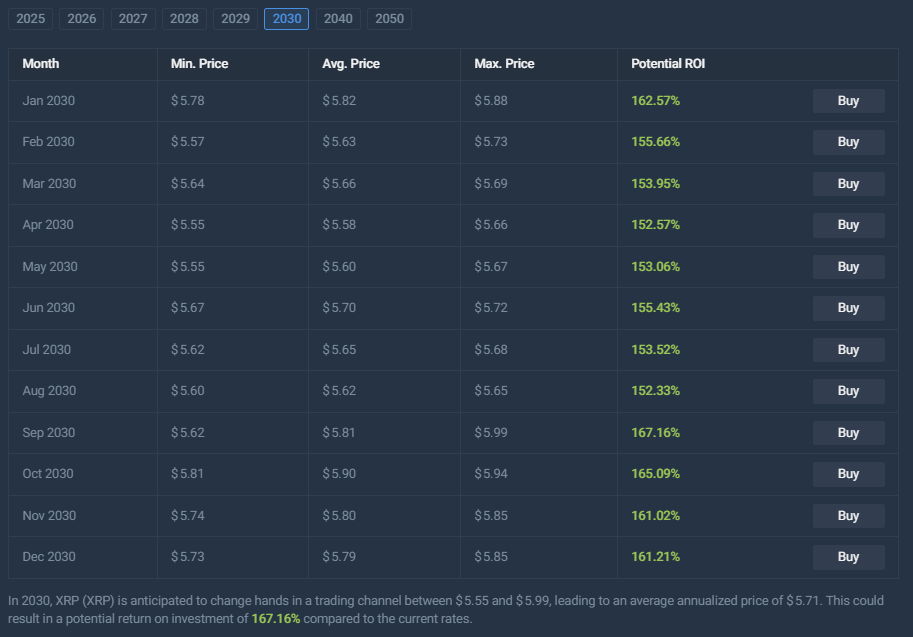Image resolution: width=913 pixels, height=637 pixels.
Task: Click Buy for Aug 2030
Action: click(x=848, y=391)
